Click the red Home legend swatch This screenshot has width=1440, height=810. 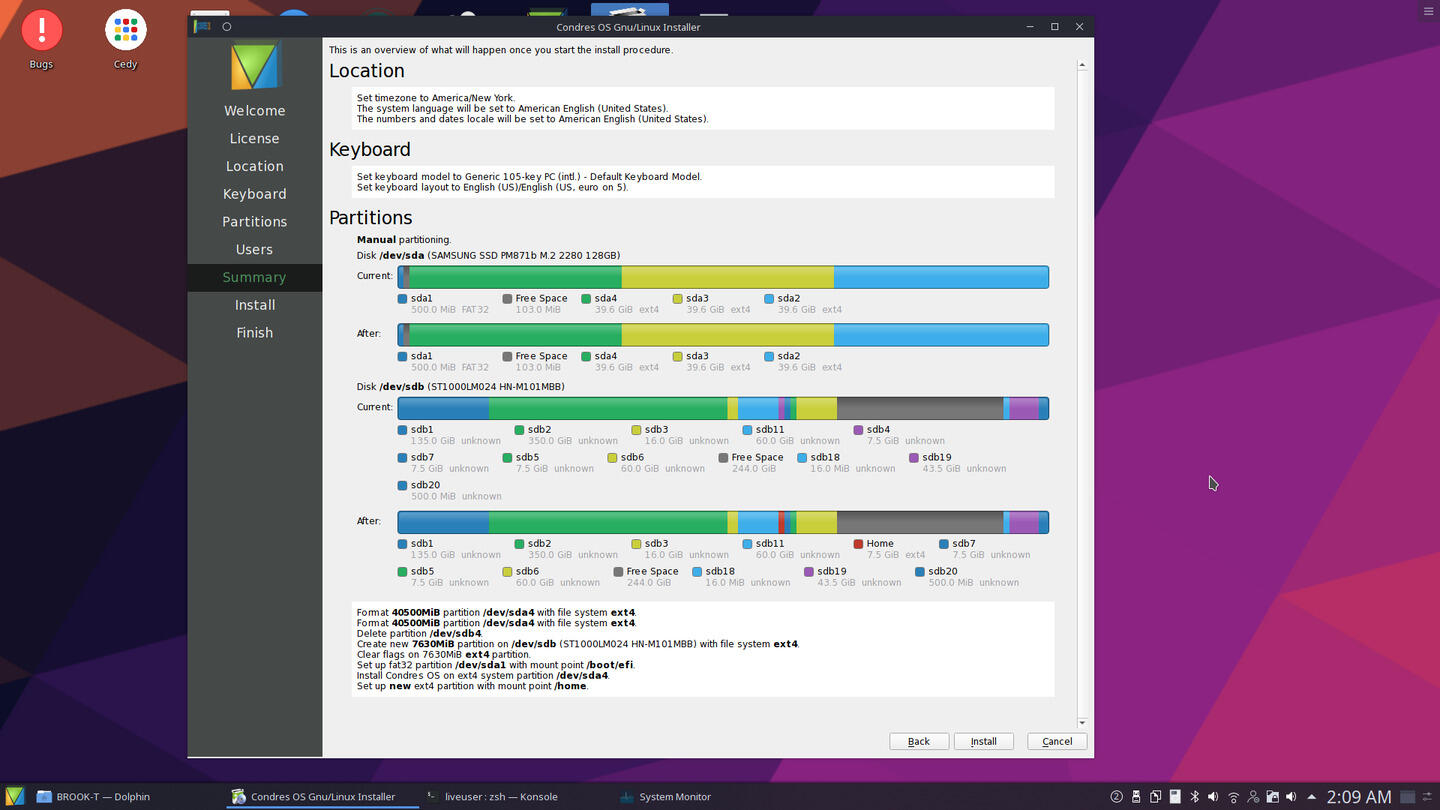pyautogui.click(x=858, y=544)
